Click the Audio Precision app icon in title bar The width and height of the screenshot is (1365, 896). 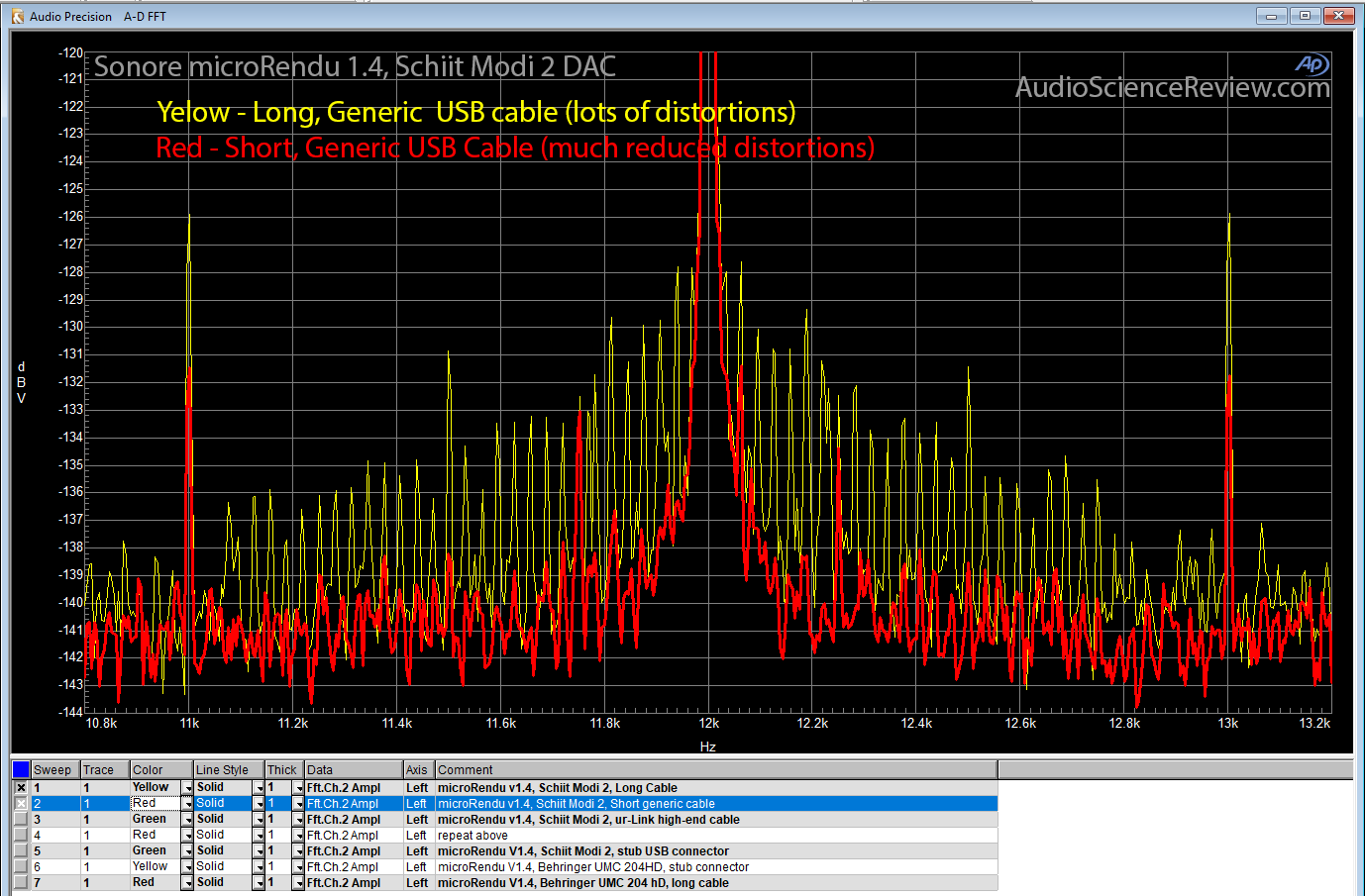click(17, 16)
